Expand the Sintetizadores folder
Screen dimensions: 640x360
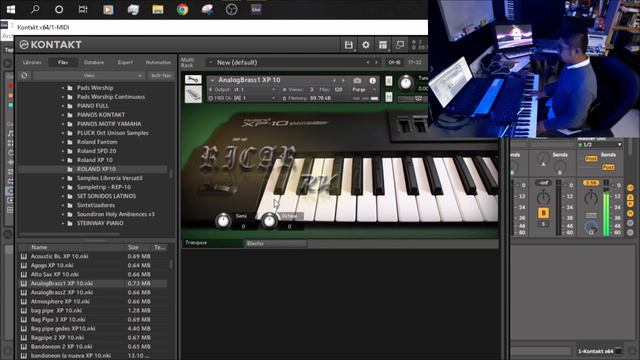pyautogui.click(x=63, y=205)
